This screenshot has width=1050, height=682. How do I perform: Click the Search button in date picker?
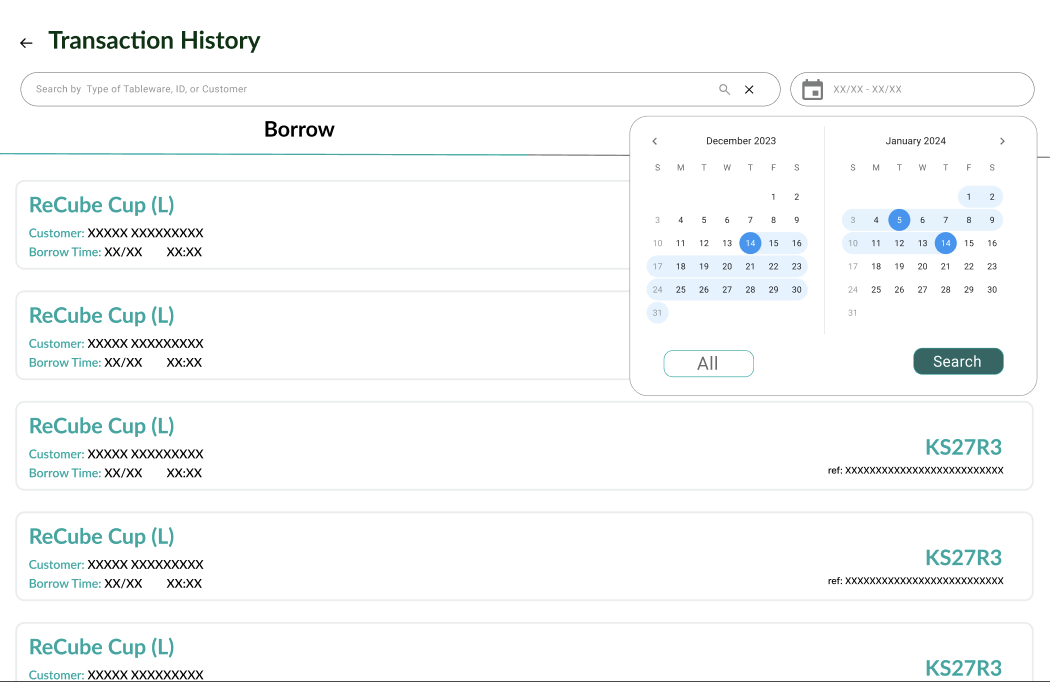click(x=958, y=361)
